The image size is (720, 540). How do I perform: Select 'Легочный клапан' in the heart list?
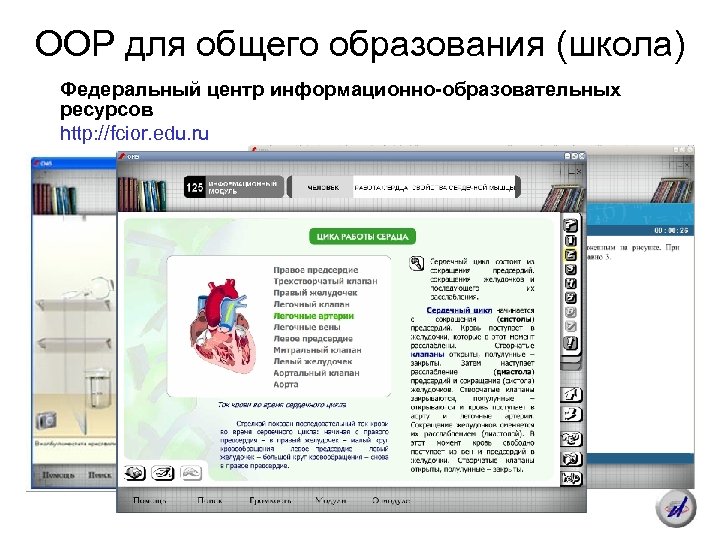(311, 304)
